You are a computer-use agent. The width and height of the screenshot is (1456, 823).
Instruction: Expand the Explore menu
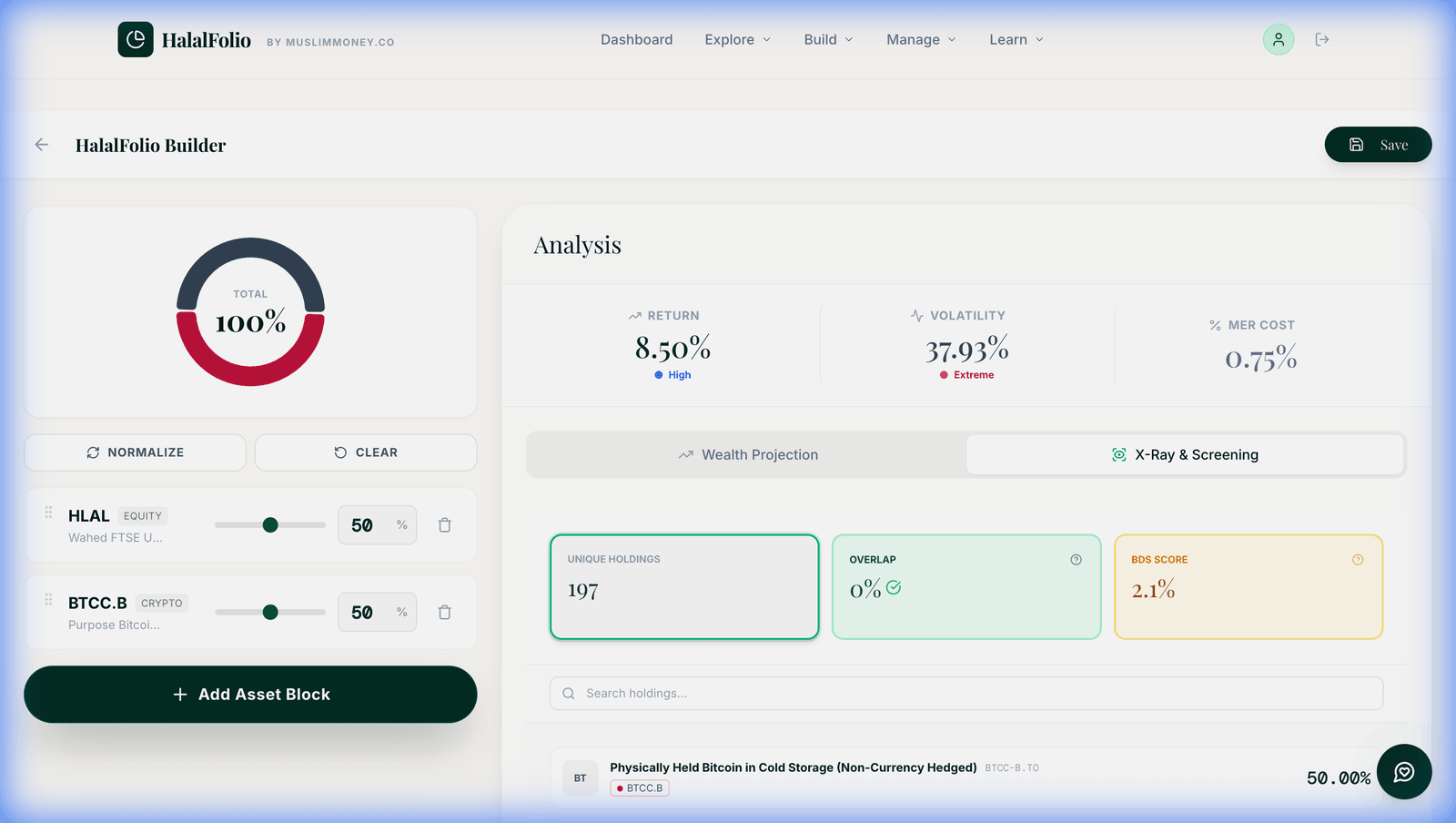coord(738,39)
